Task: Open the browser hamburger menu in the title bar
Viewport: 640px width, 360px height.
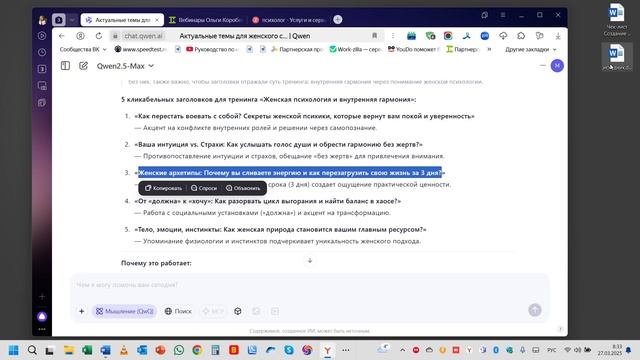Action: pyautogui.click(x=503, y=15)
